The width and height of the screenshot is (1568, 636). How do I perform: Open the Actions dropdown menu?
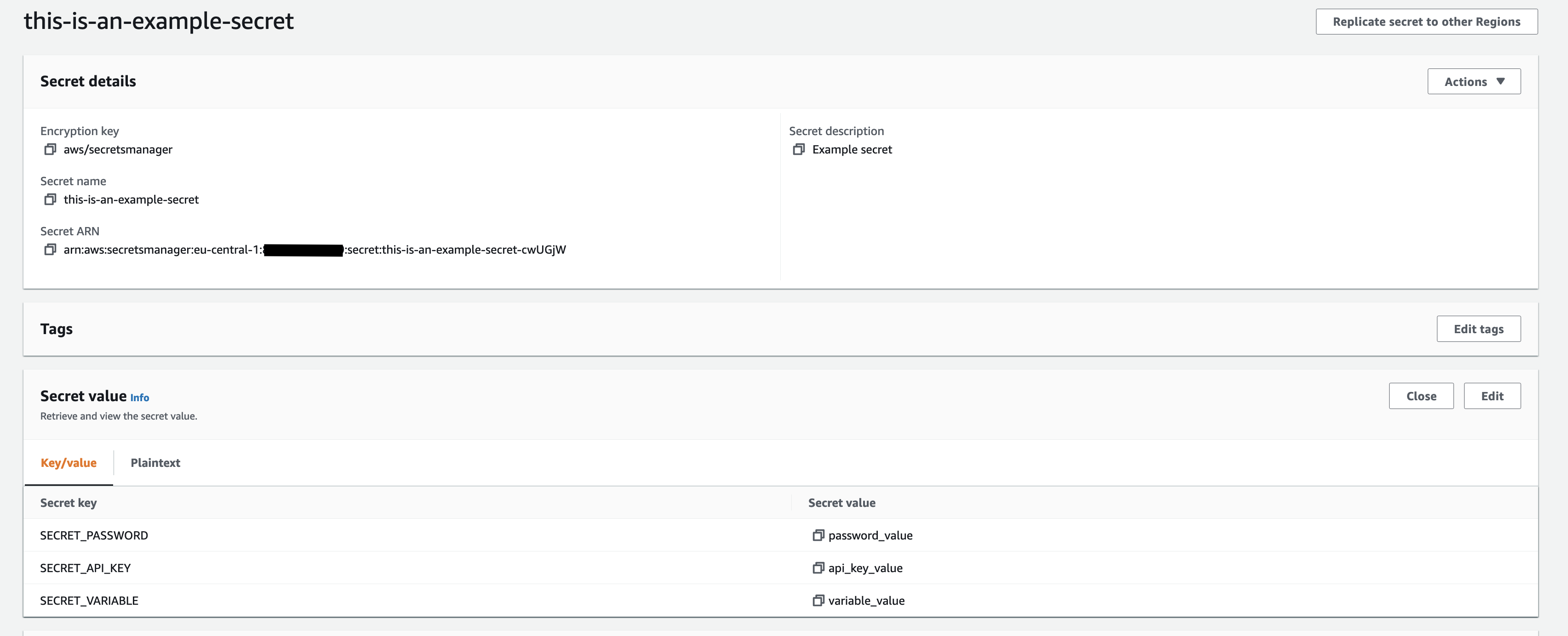coord(1473,81)
